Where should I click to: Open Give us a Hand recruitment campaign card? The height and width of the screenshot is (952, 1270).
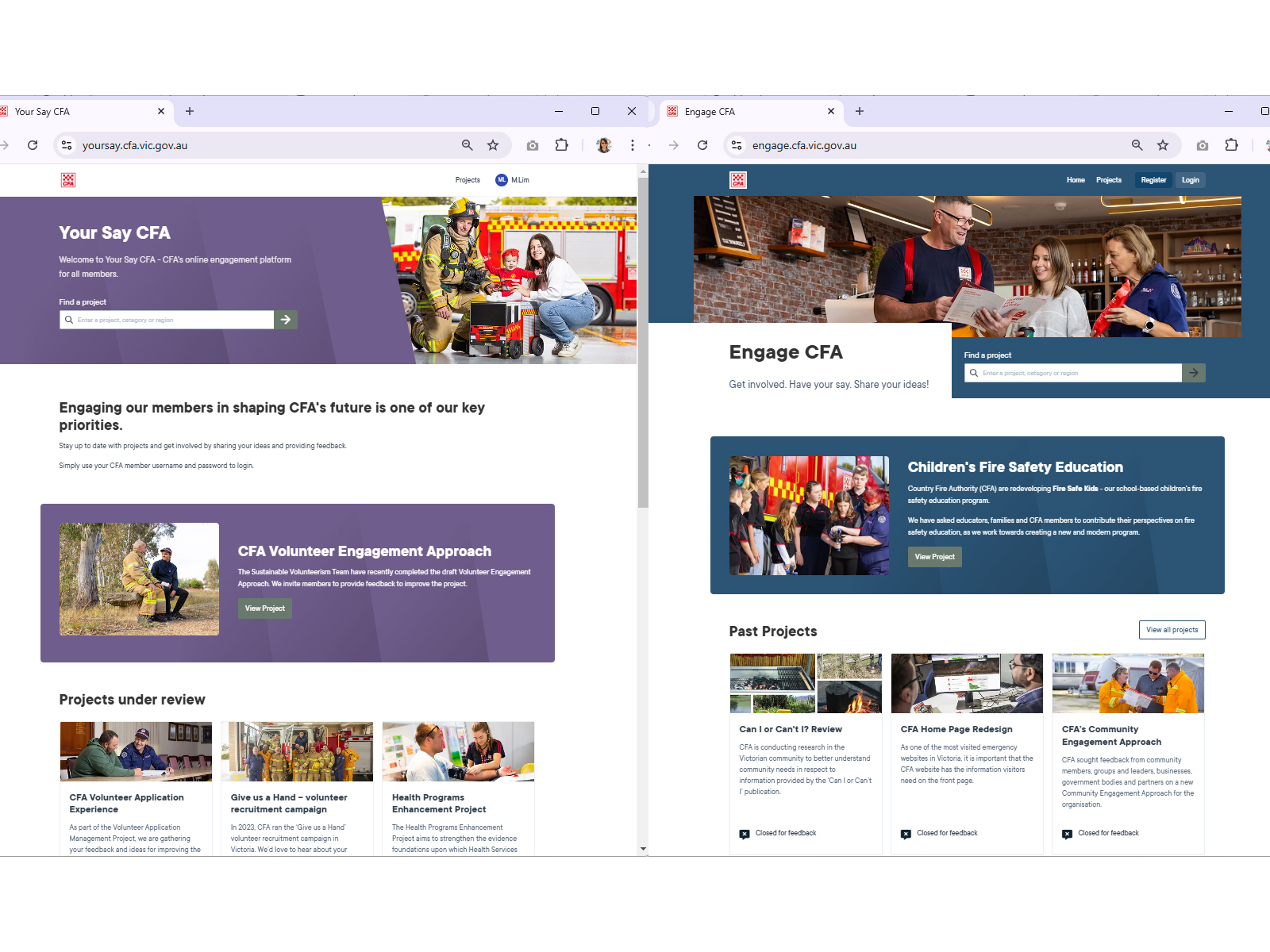[x=297, y=788]
